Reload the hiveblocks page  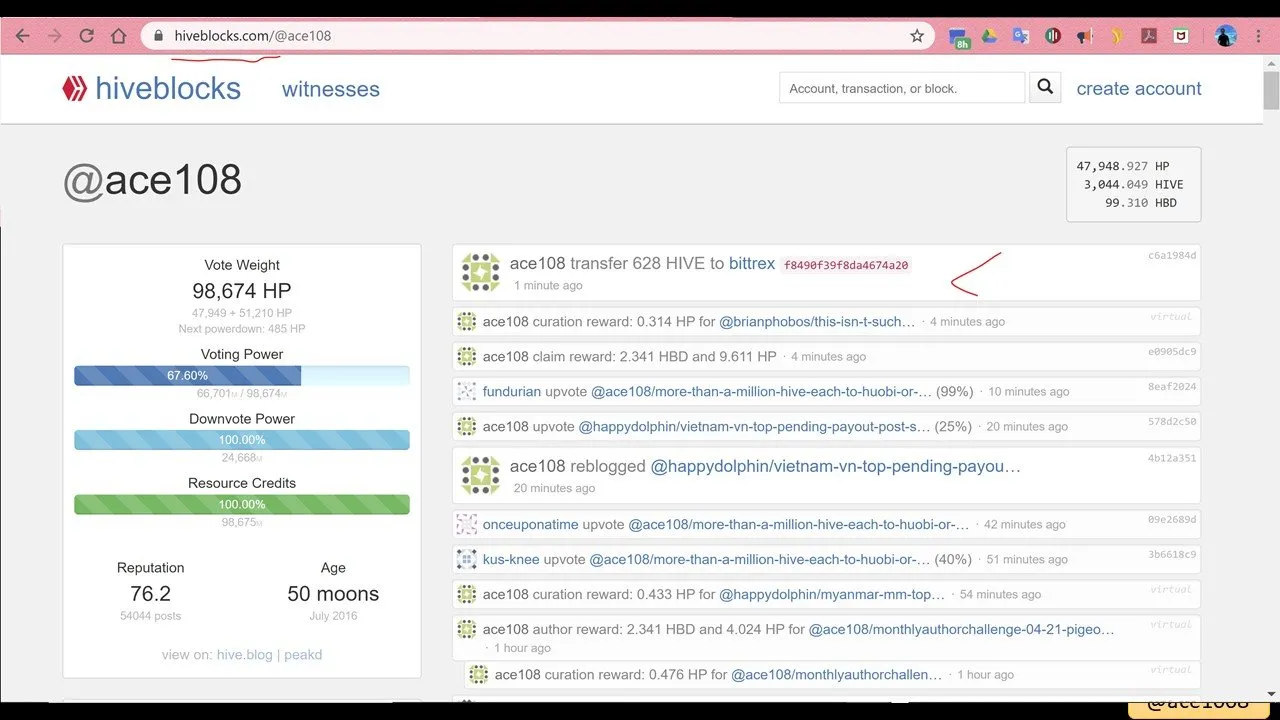pos(87,36)
